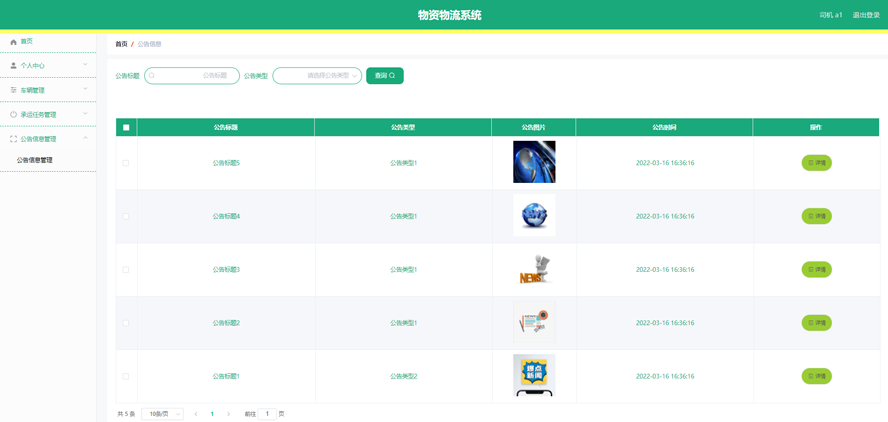
Task: Expand the 车辆管理 chevron
Action: [85, 89]
